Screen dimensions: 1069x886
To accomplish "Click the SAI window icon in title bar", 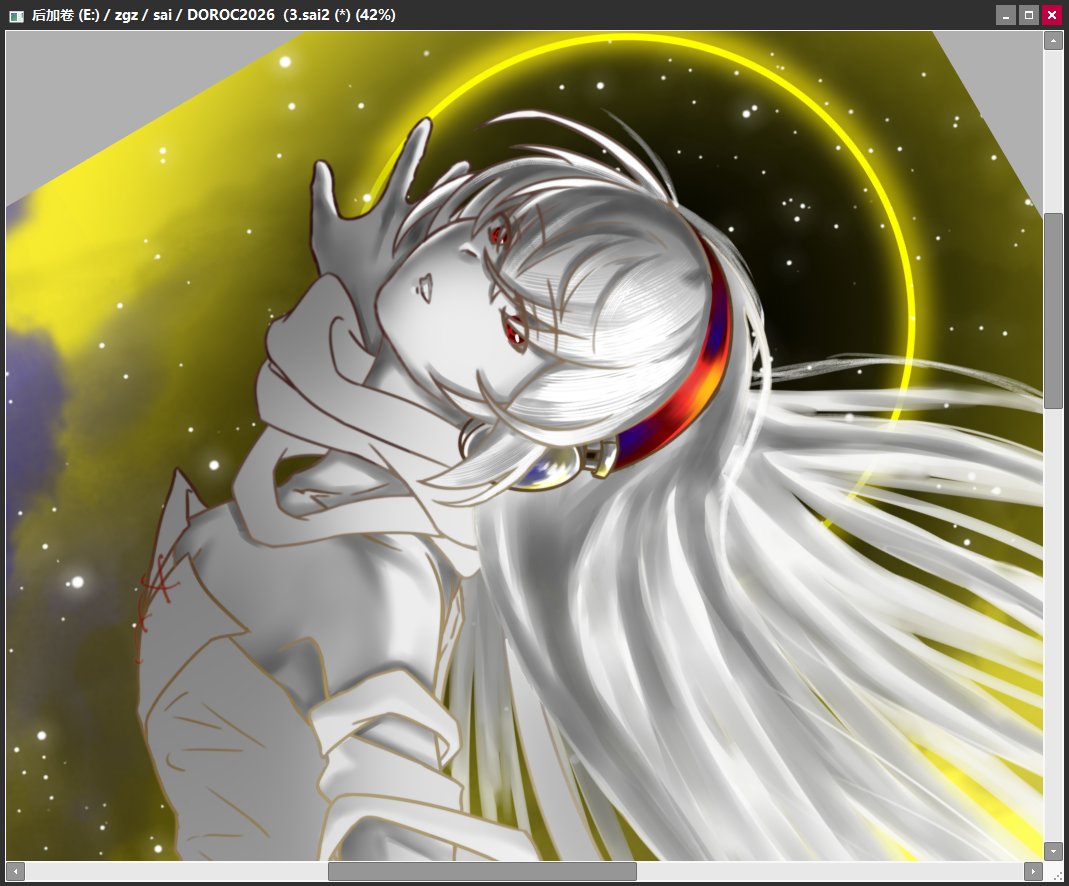I will (x=16, y=15).
